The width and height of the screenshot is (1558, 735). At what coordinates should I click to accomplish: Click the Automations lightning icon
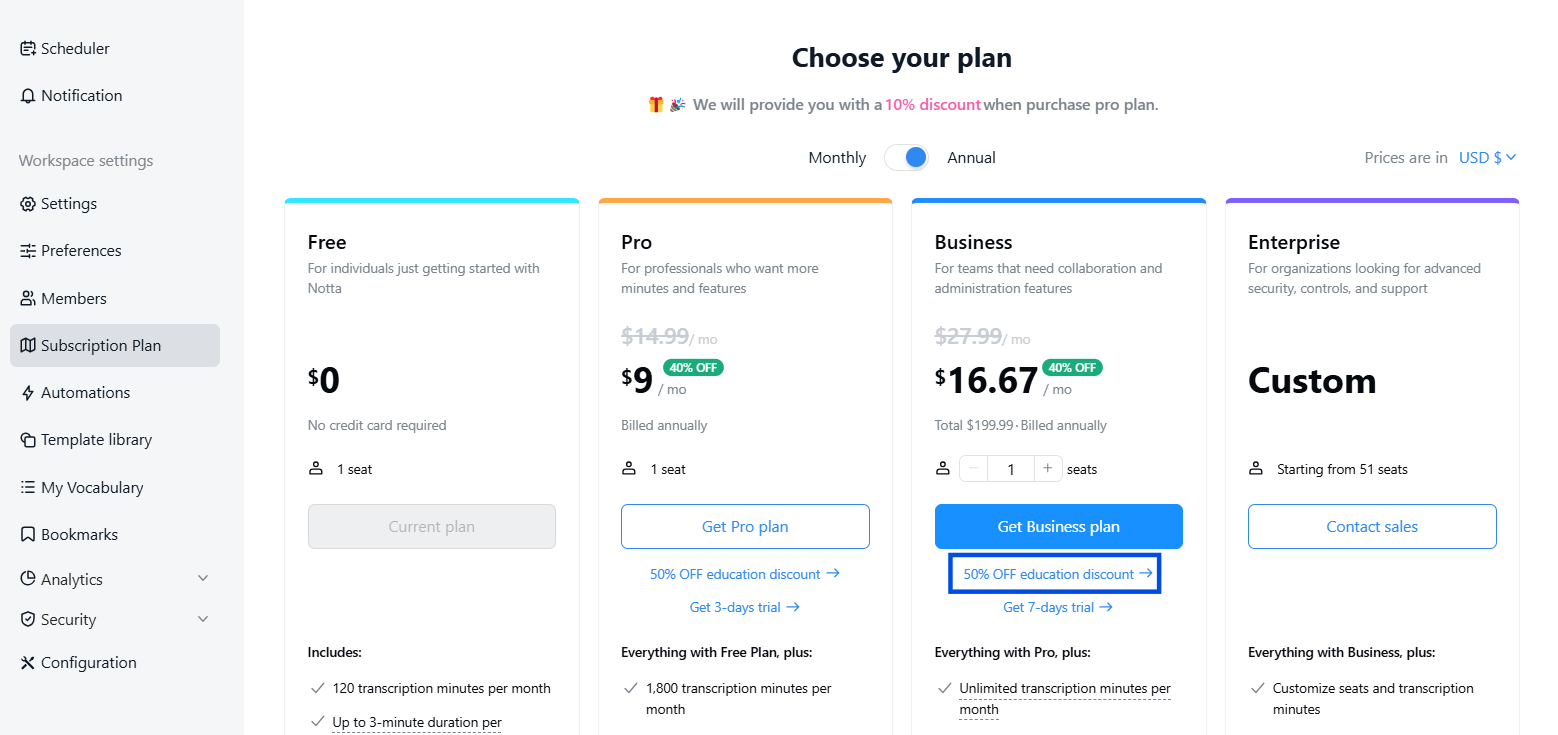[x=28, y=393]
